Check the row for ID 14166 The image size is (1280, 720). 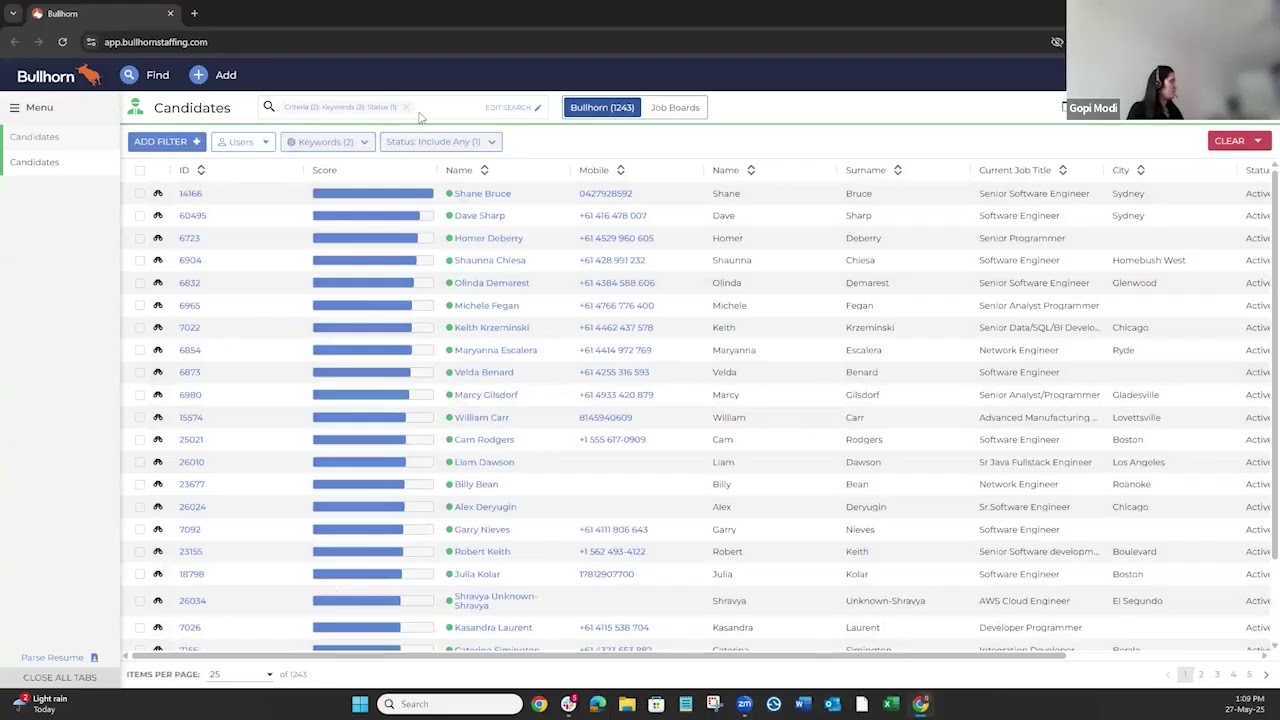tap(140, 193)
